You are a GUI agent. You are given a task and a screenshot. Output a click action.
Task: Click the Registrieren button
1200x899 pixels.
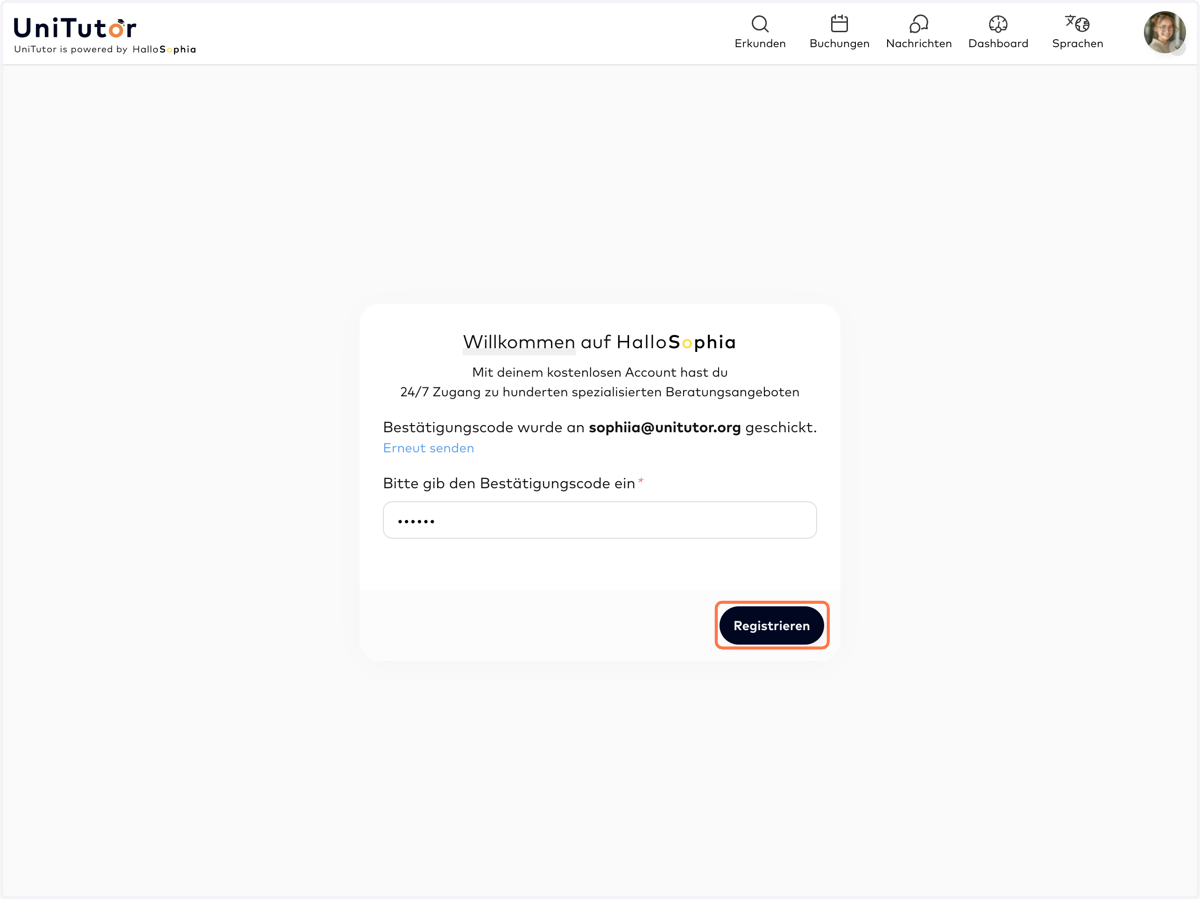point(772,626)
